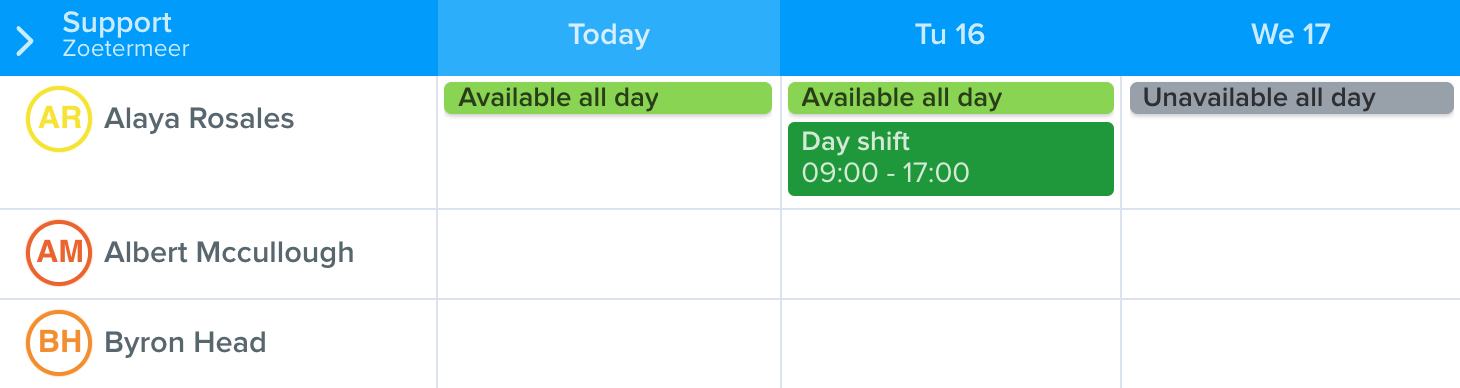Select the Tu 16 column header
The image size is (1460, 388).
point(950,35)
